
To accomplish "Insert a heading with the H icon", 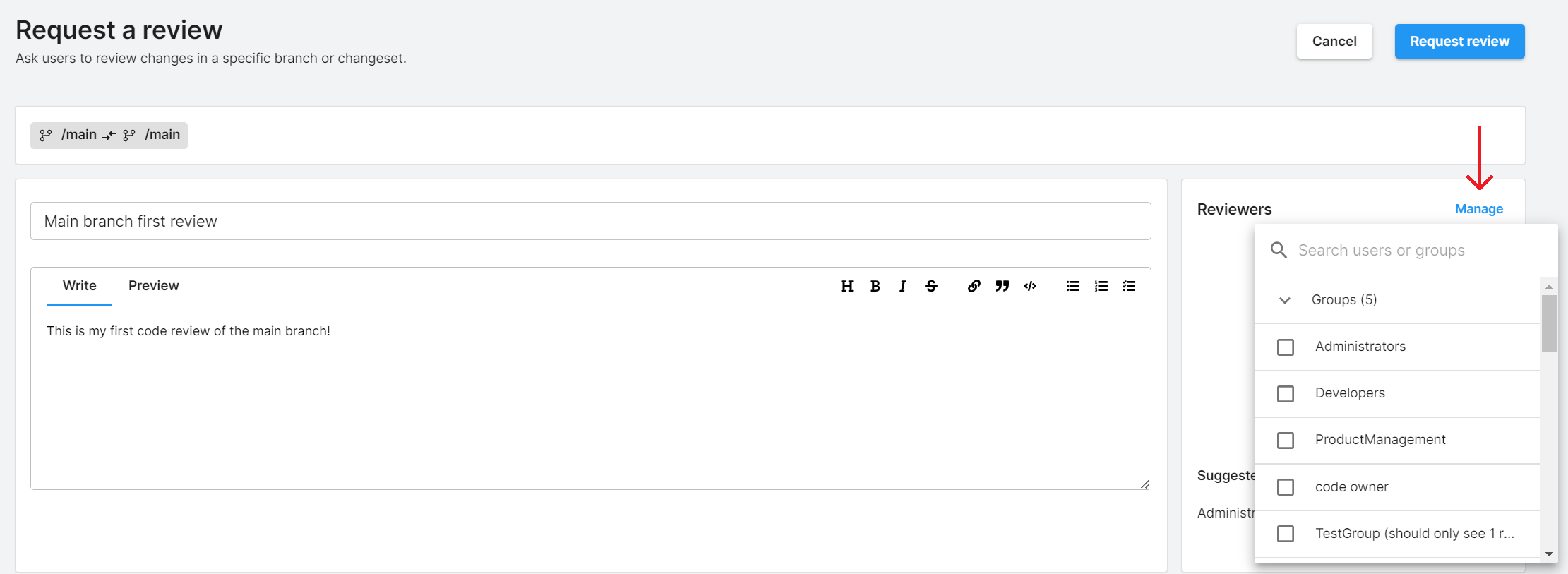I will [847, 286].
